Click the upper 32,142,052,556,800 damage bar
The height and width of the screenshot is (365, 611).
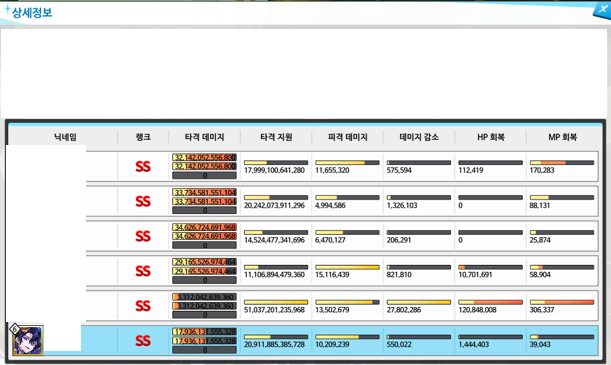[x=204, y=157]
